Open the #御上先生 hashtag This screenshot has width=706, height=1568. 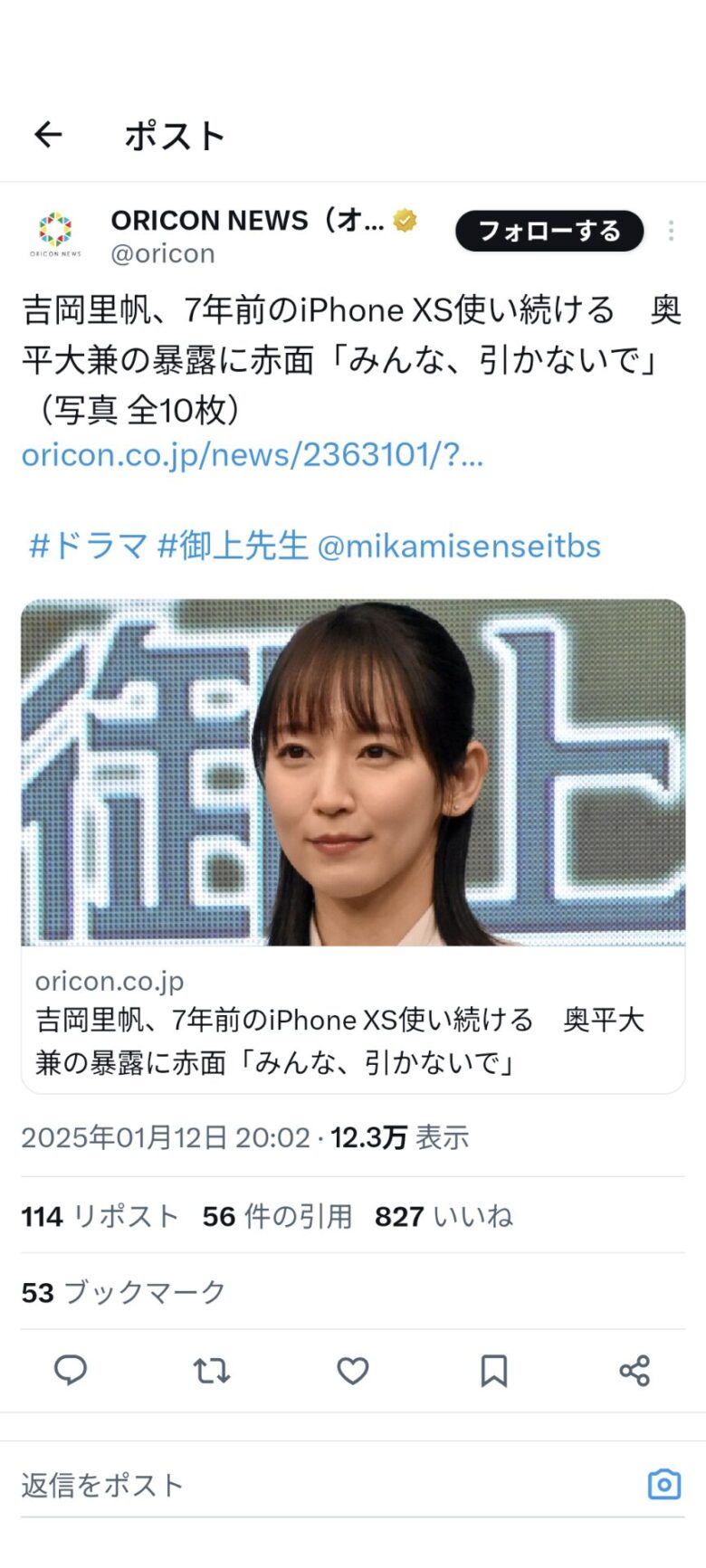point(233,546)
